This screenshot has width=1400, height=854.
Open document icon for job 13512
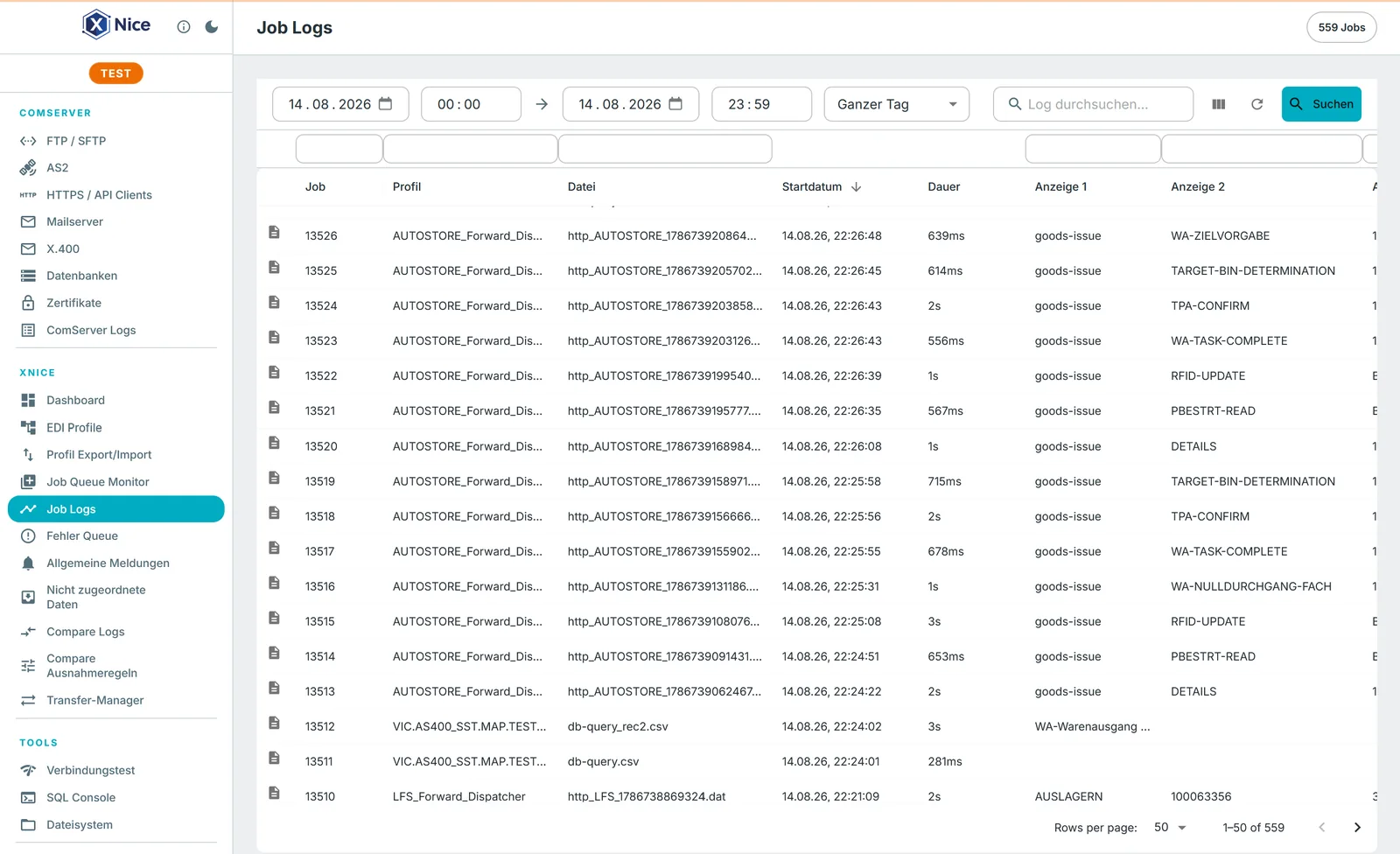pyautogui.click(x=274, y=723)
